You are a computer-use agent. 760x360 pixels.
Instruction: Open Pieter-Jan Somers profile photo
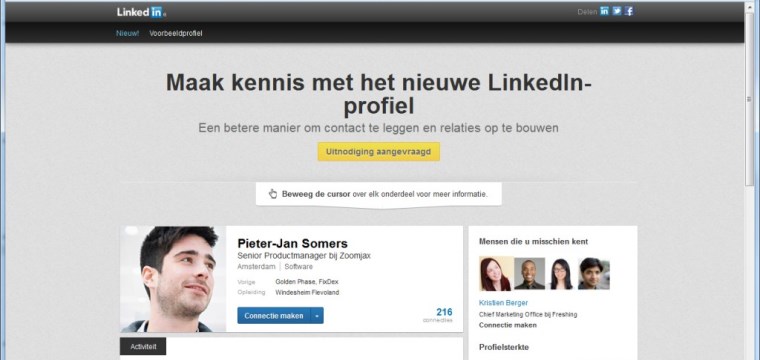(x=173, y=279)
